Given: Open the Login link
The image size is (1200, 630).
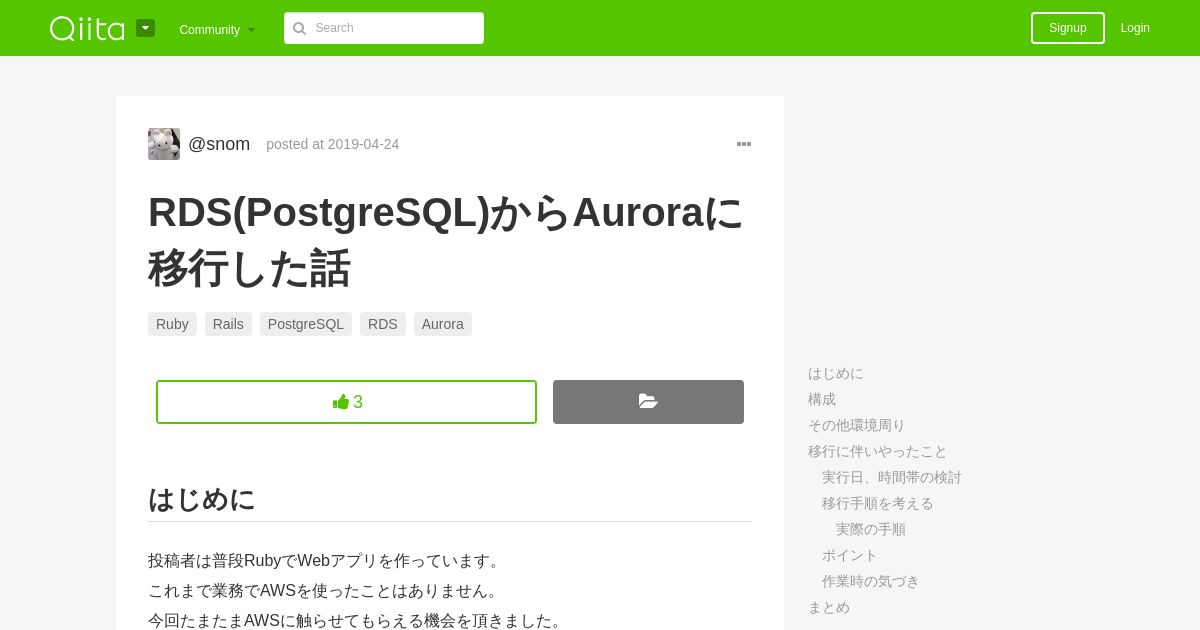Looking at the screenshot, I should point(1135,28).
